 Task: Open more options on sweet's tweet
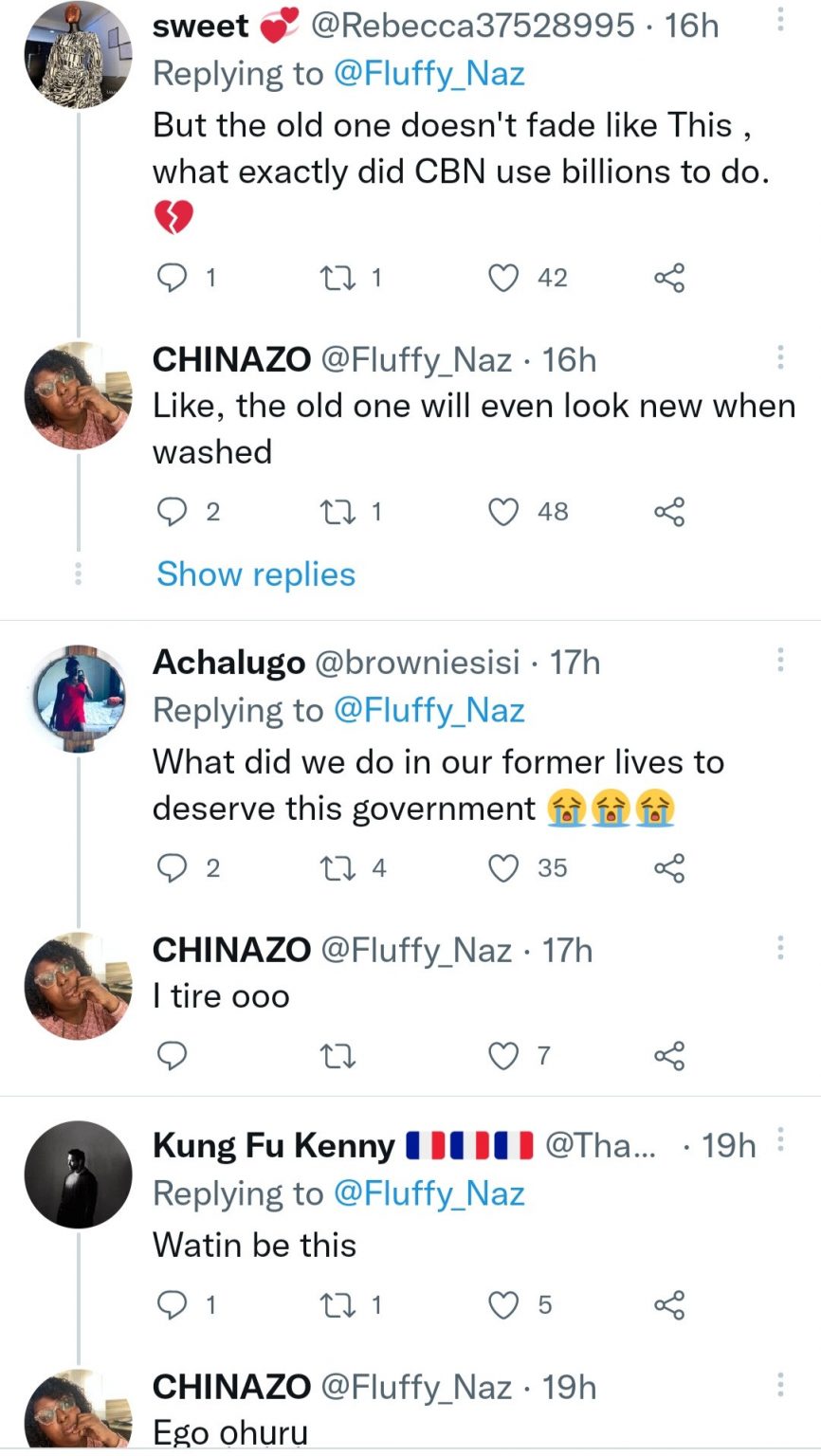coord(780,19)
